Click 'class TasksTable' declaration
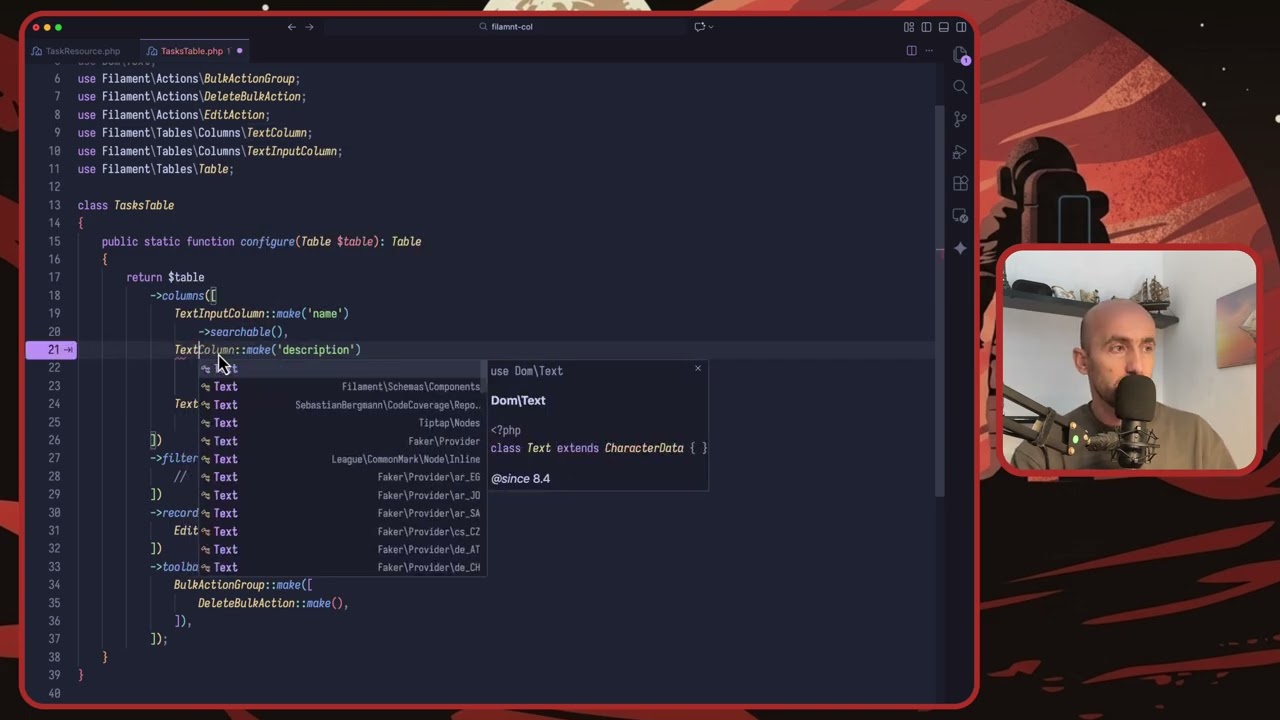Image resolution: width=1280 pixels, height=720 pixels. [126, 205]
